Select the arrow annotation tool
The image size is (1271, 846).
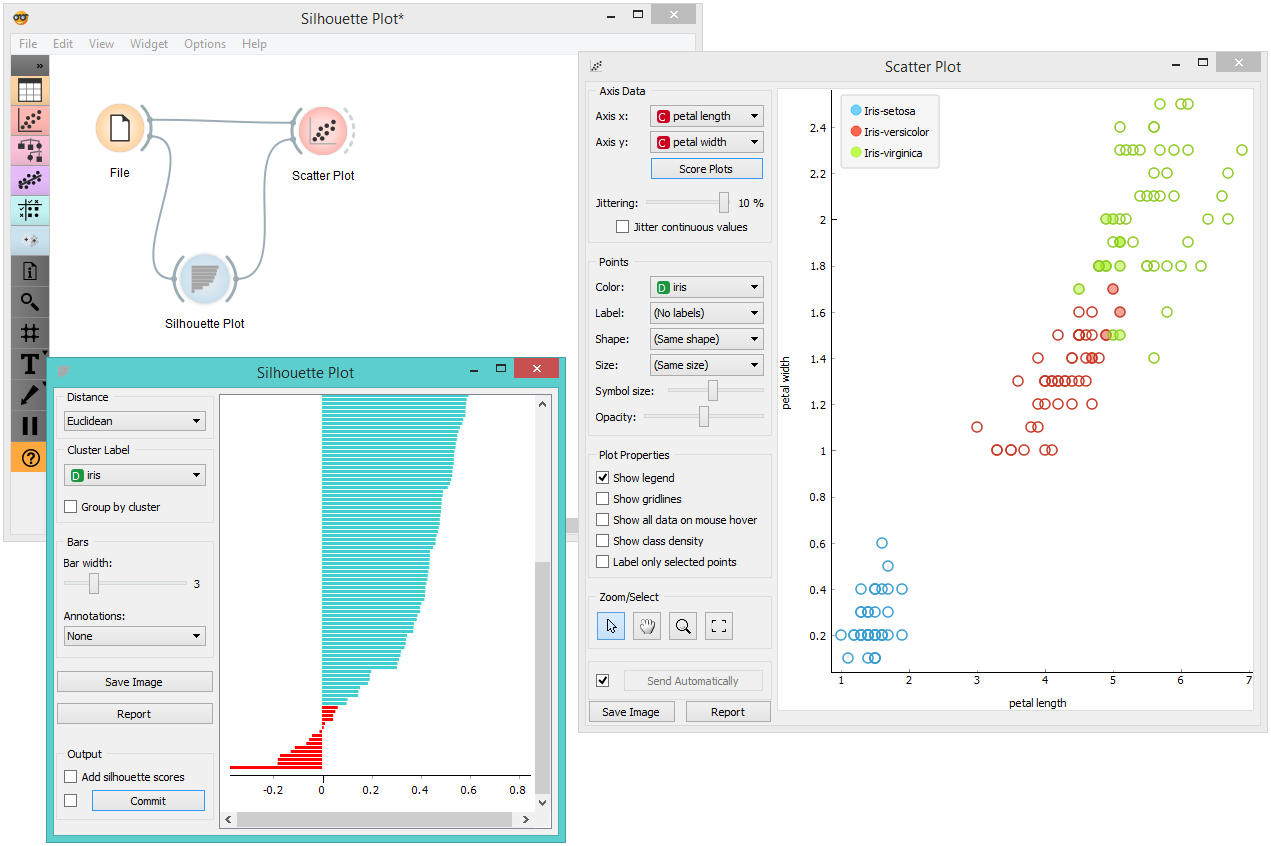point(30,395)
